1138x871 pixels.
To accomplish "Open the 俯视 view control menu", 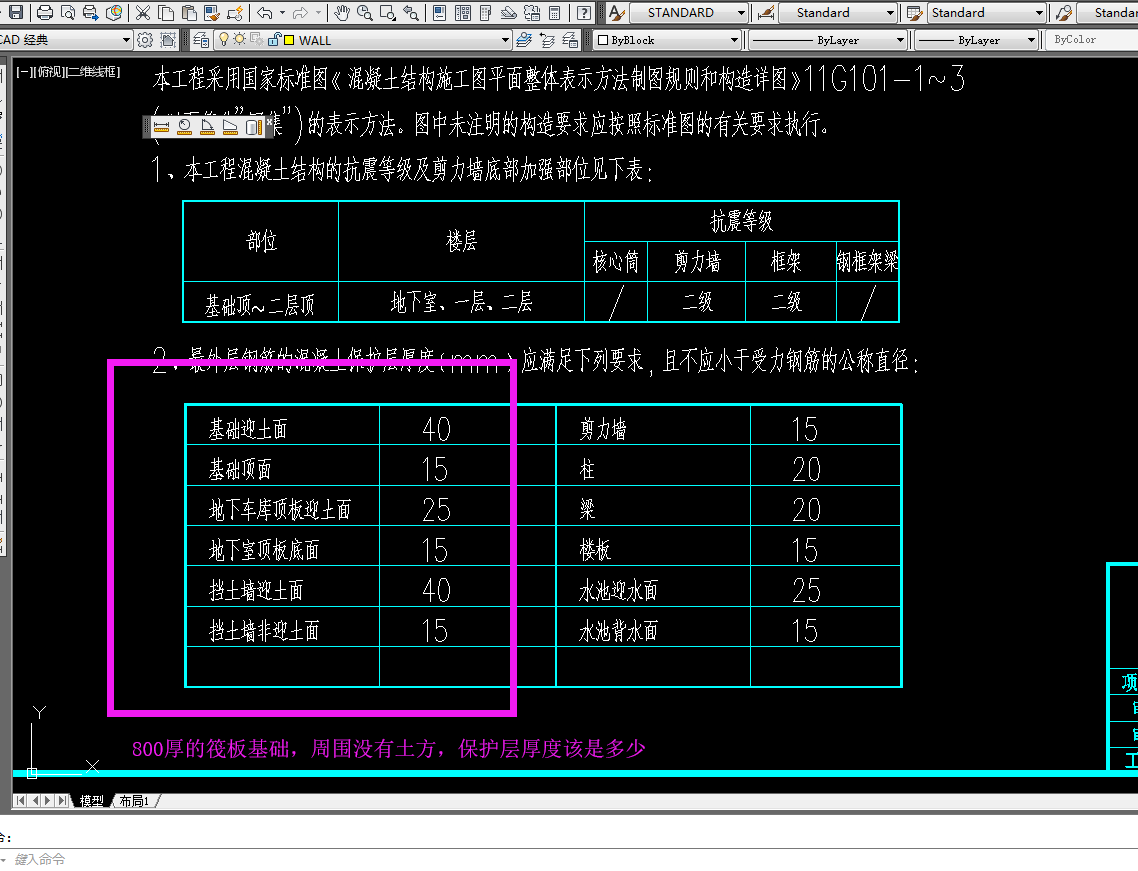I will 49,71.
